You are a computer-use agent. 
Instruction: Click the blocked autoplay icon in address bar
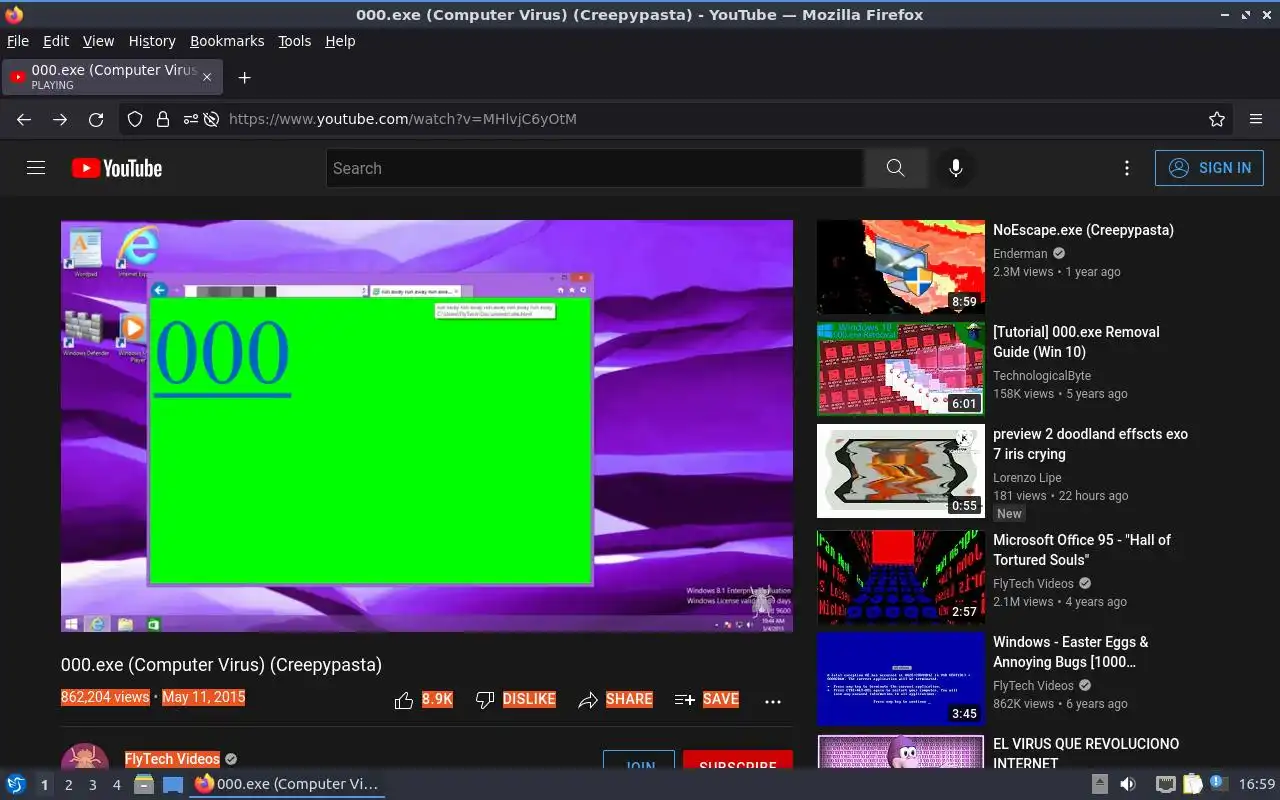tap(211, 119)
